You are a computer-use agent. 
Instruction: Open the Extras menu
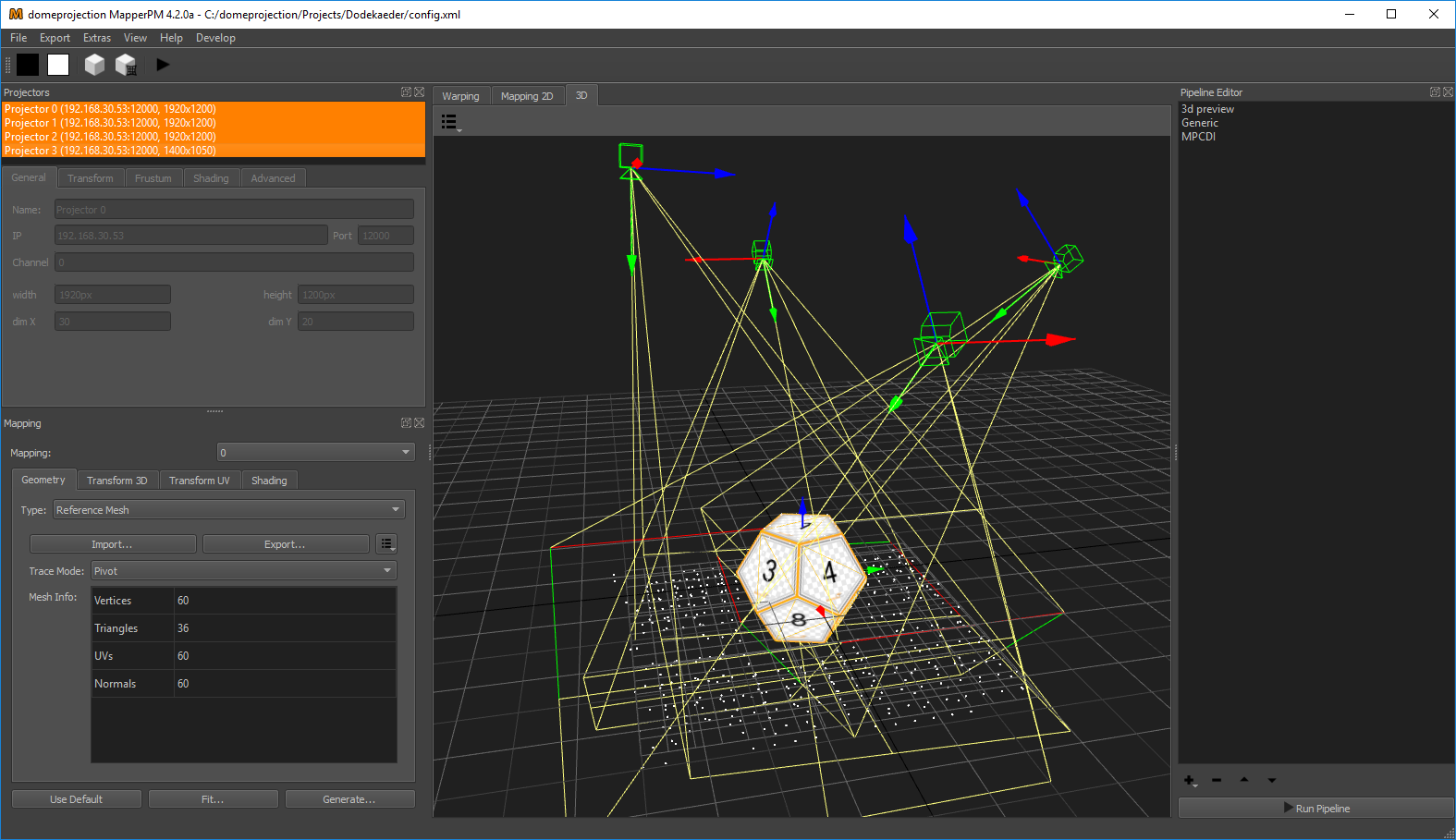pos(97,38)
